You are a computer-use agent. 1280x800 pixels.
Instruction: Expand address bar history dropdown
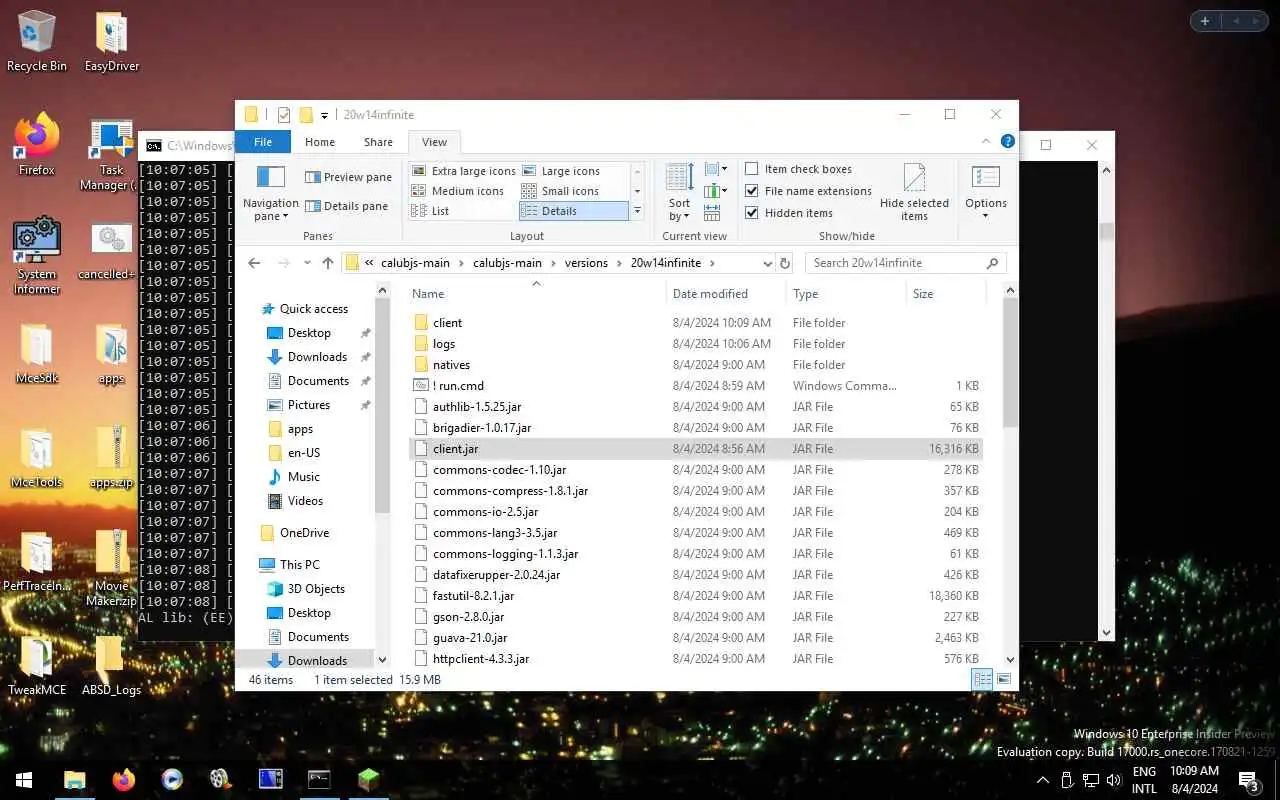[x=767, y=263]
